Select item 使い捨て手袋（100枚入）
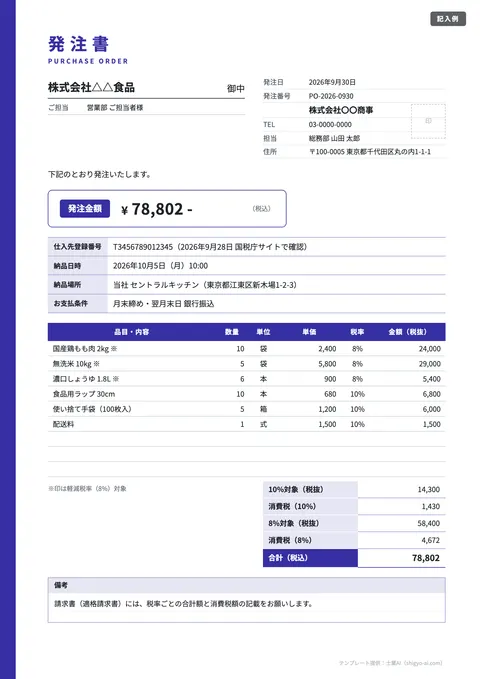 [92, 409]
